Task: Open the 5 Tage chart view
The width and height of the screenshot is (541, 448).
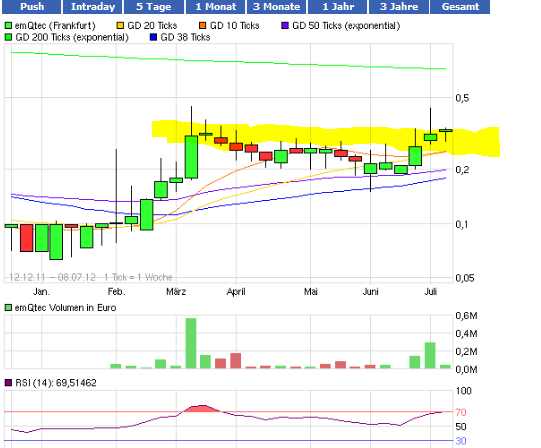Action: pos(154,7)
